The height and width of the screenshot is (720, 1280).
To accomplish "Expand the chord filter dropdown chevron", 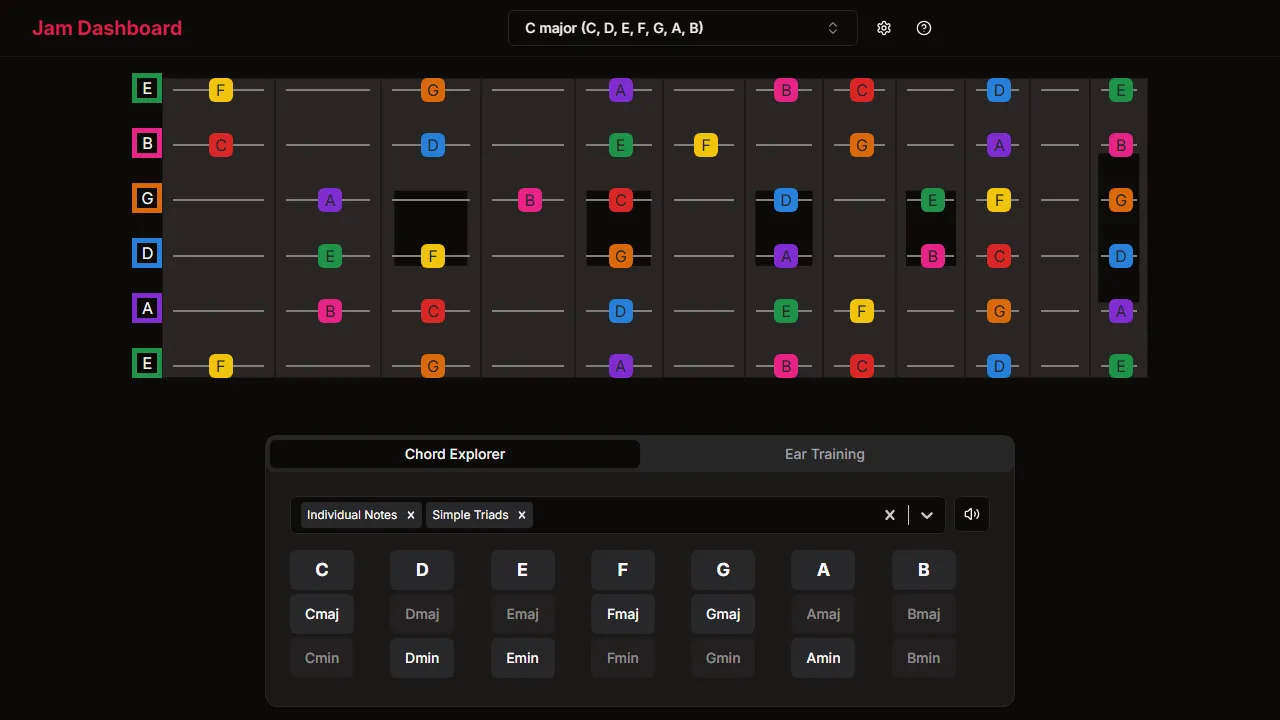I will point(926,514).
